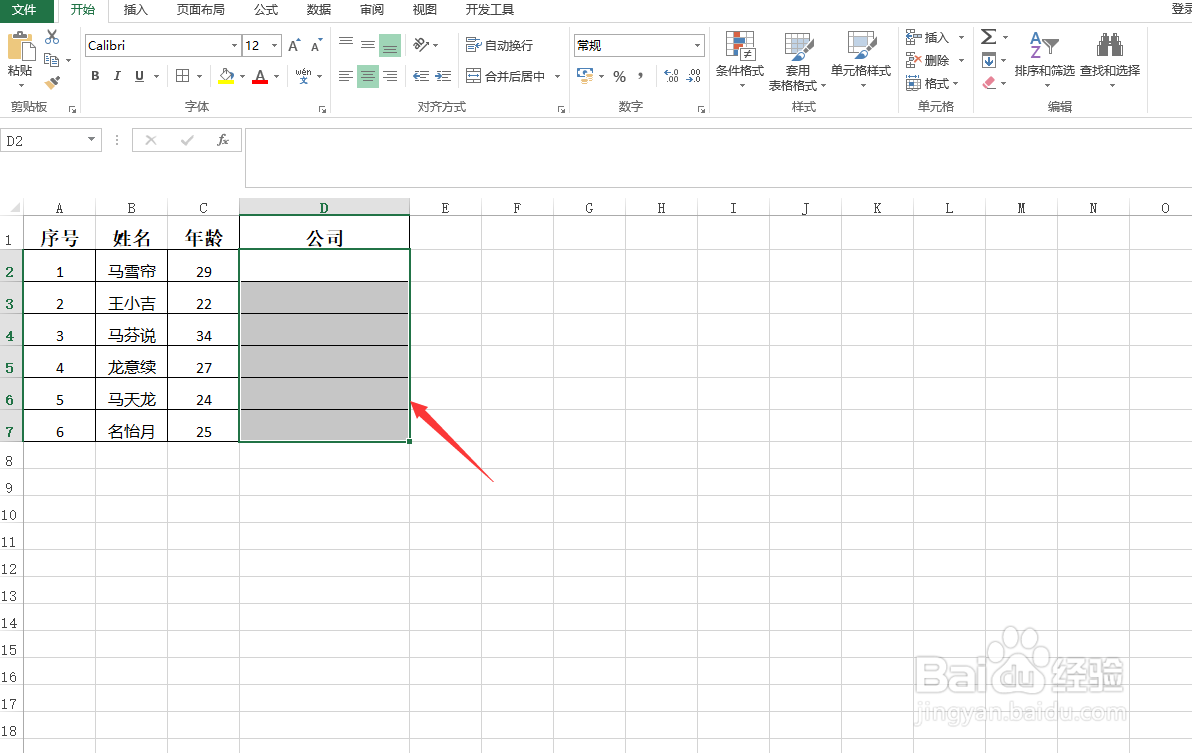This screenshot has width=1192, height=753.
Task: Toggle center horizontal alignment
Action: pos(368,76)
